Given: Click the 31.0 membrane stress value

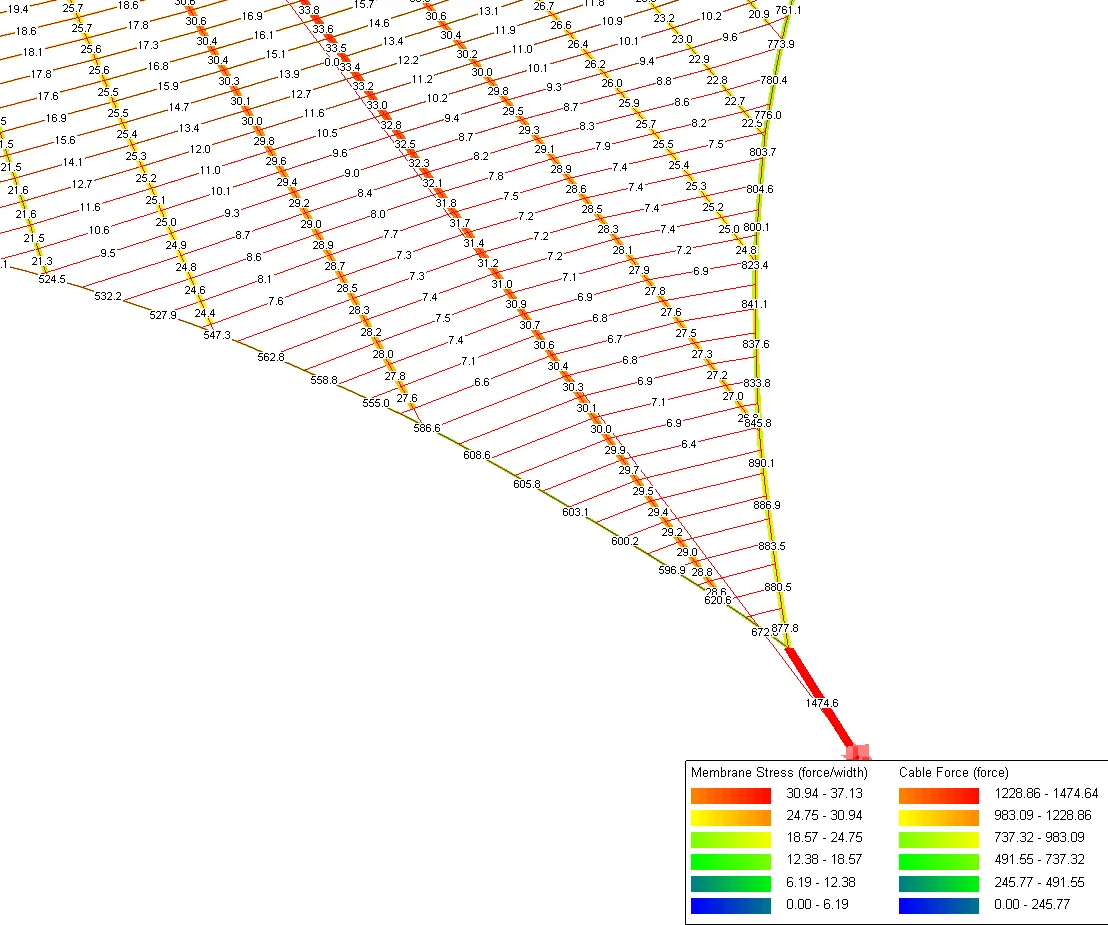Looking at the screenshot, I should point(502,284).
